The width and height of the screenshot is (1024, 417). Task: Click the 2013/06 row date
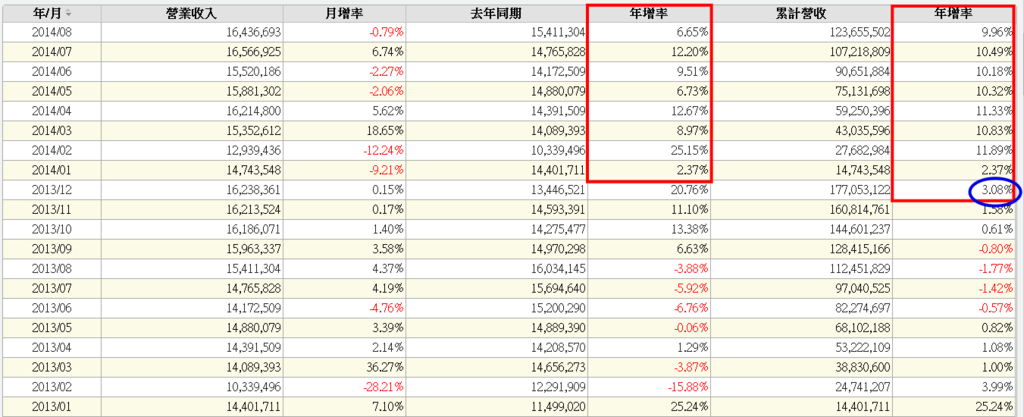[x=51, y=308]
